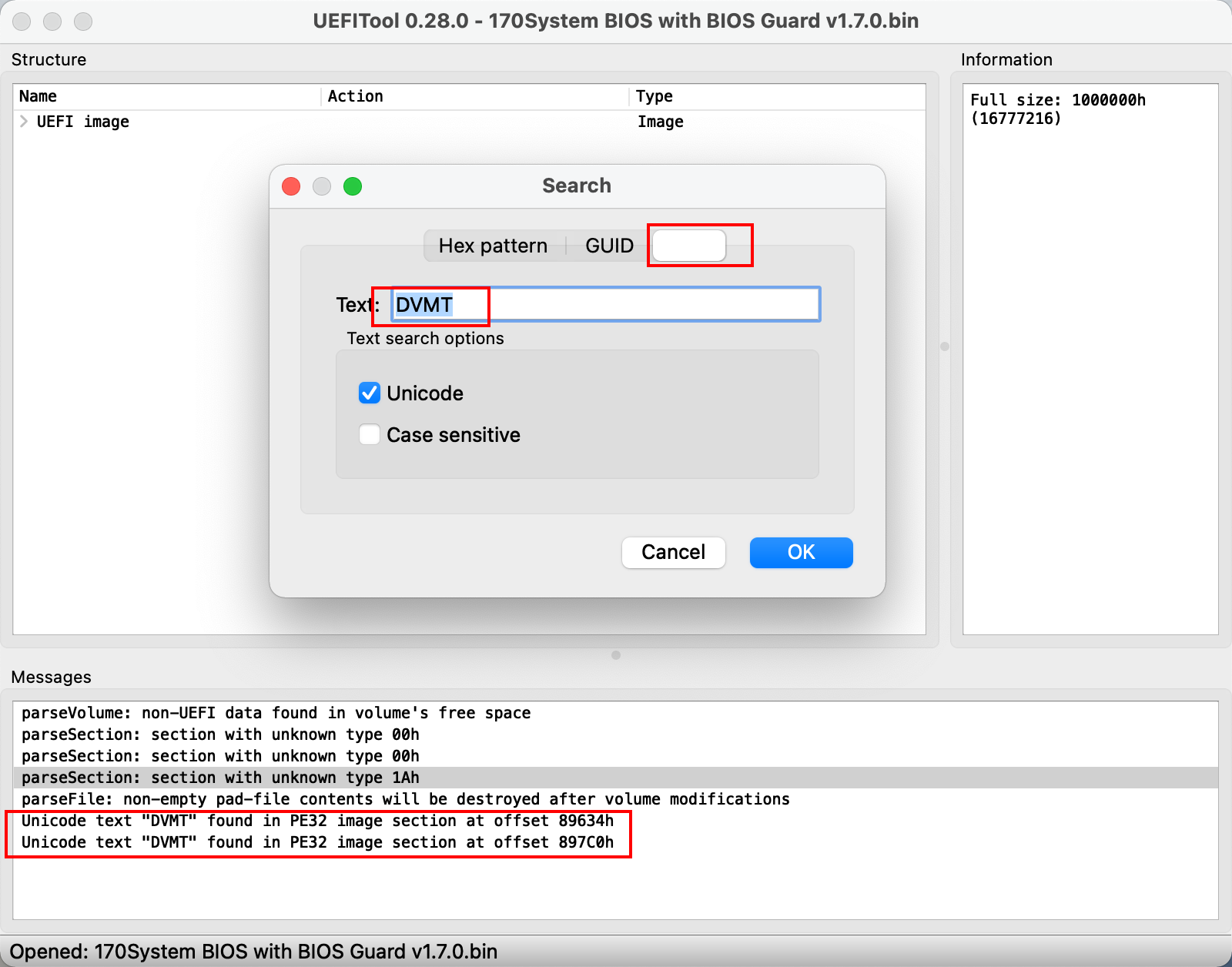
Task: Expand the UEFI image tree node
Action: point(24,122)
